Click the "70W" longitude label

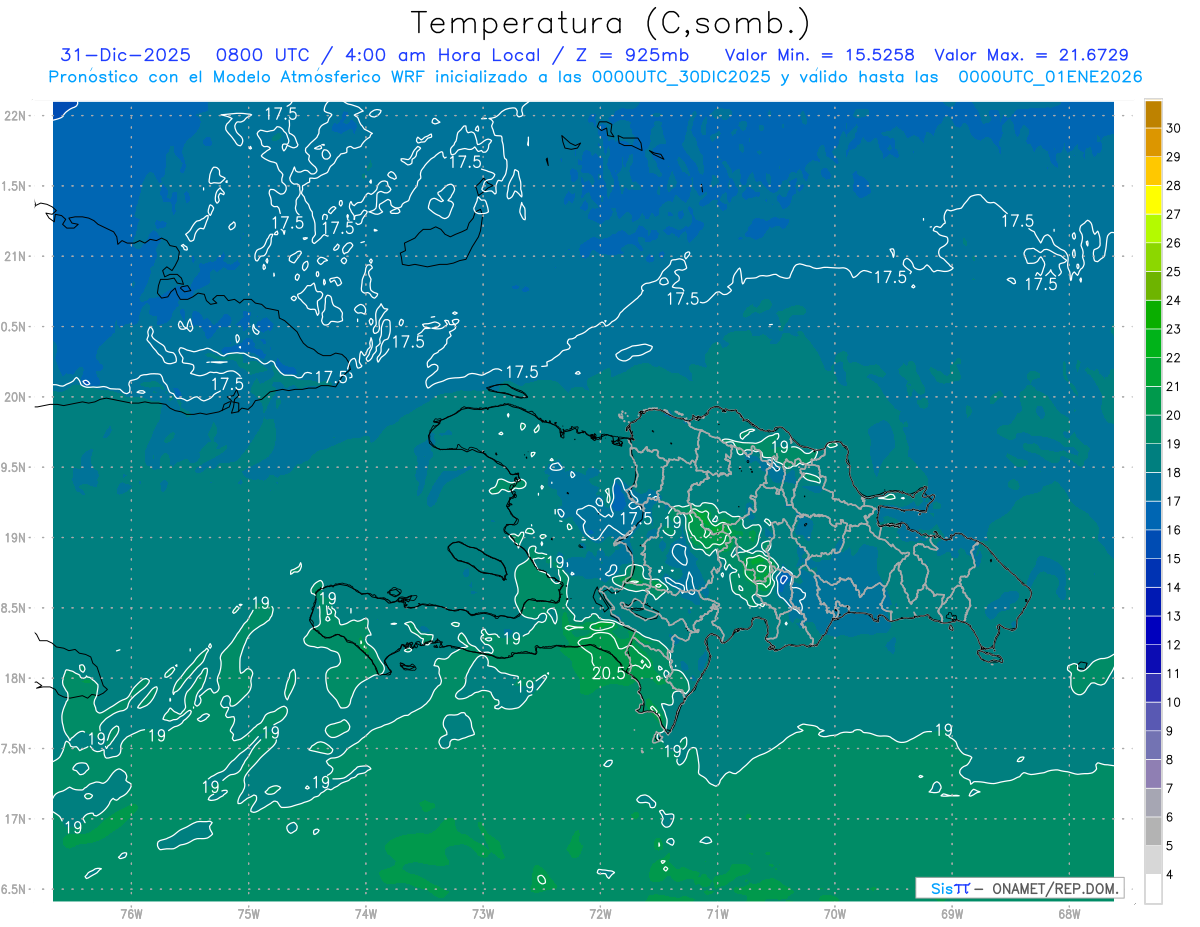[x=834, y=914]
